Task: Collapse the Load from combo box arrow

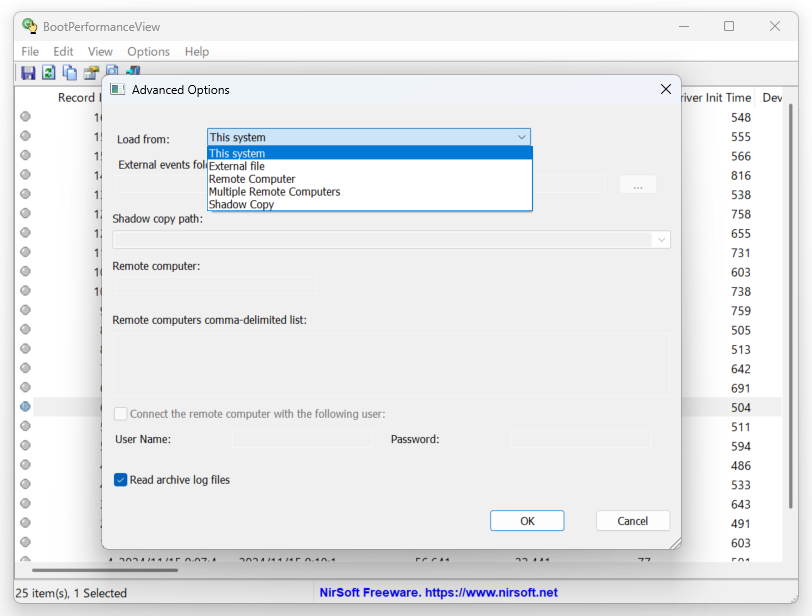Action: (521, 137)
